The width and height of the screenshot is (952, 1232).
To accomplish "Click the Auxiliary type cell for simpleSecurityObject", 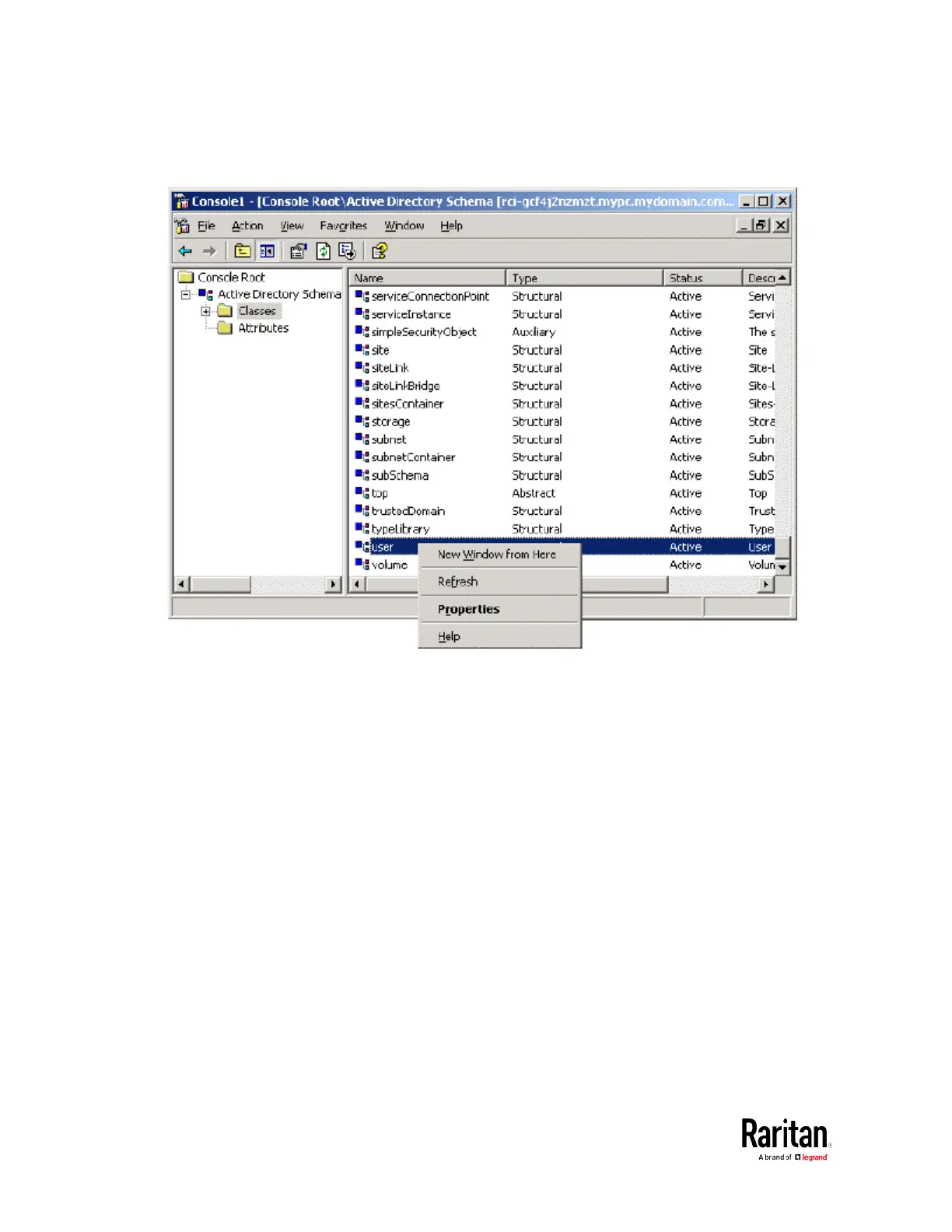I will 534,332.
